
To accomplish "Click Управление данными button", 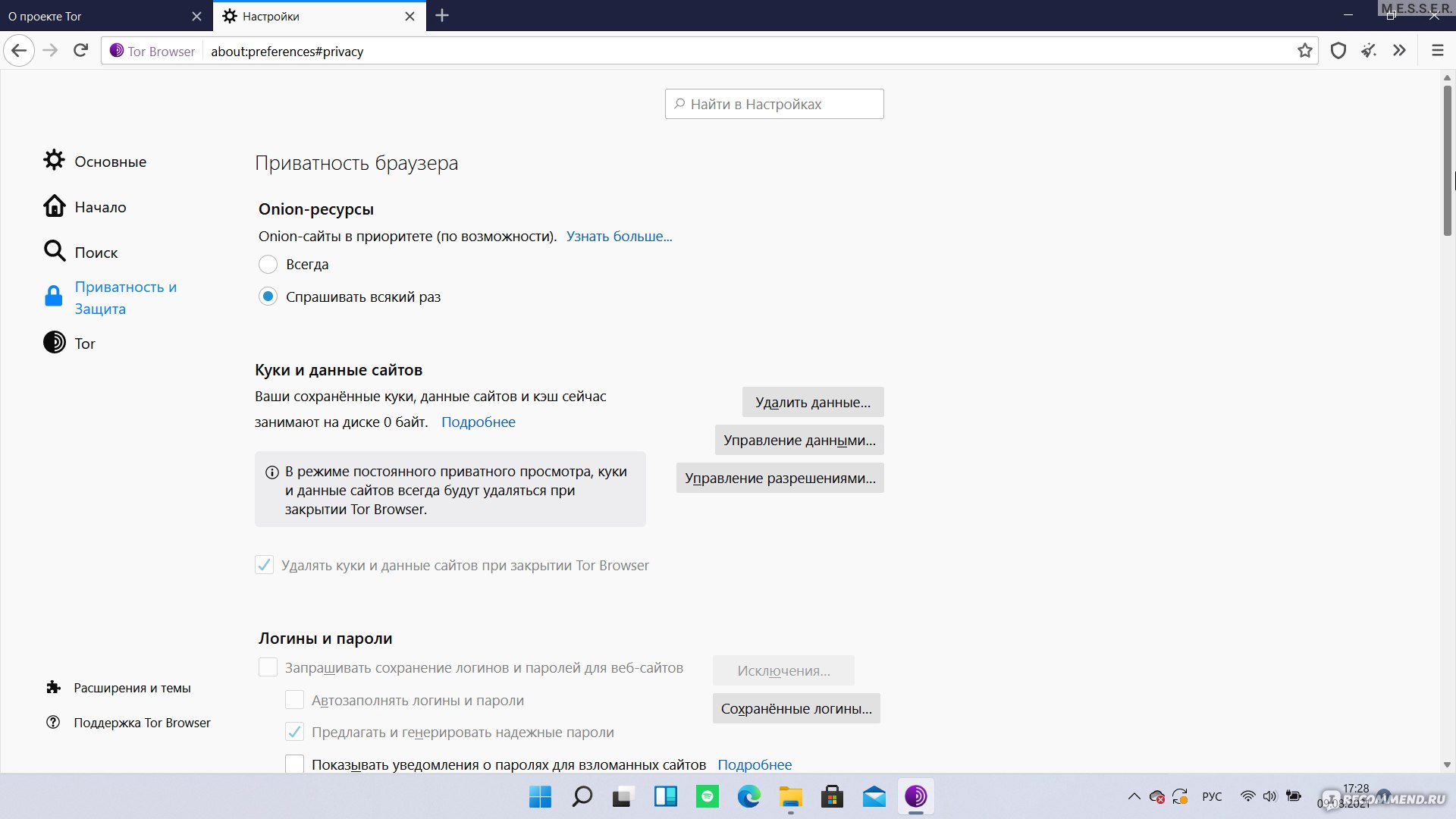I will point(799,439).
